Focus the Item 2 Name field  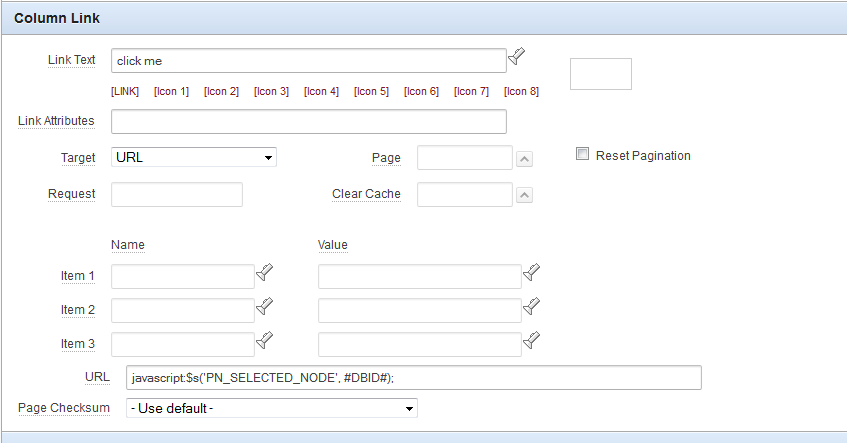(x=183, y=311)
